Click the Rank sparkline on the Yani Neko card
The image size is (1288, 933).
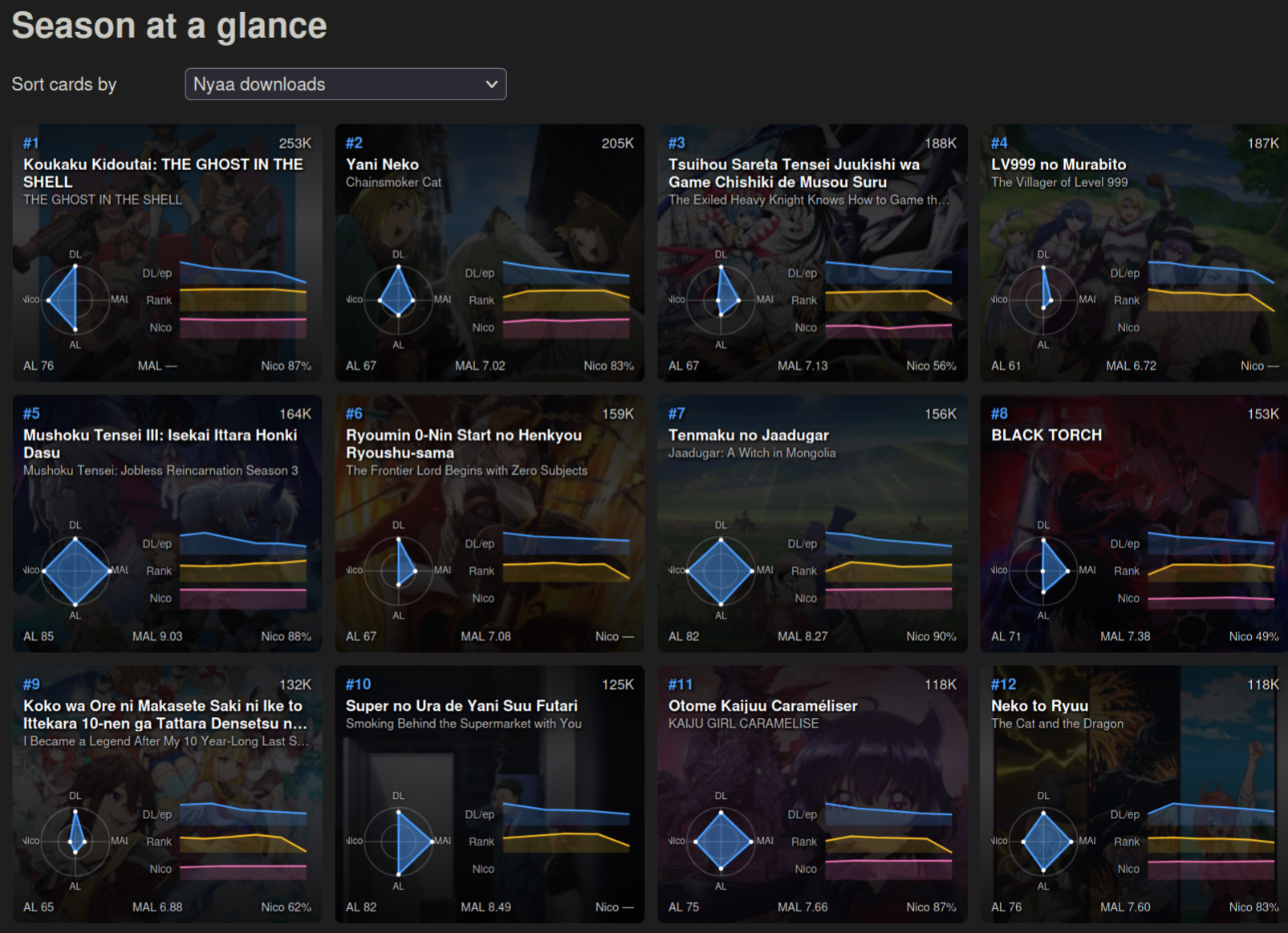(x=566, y=300)
